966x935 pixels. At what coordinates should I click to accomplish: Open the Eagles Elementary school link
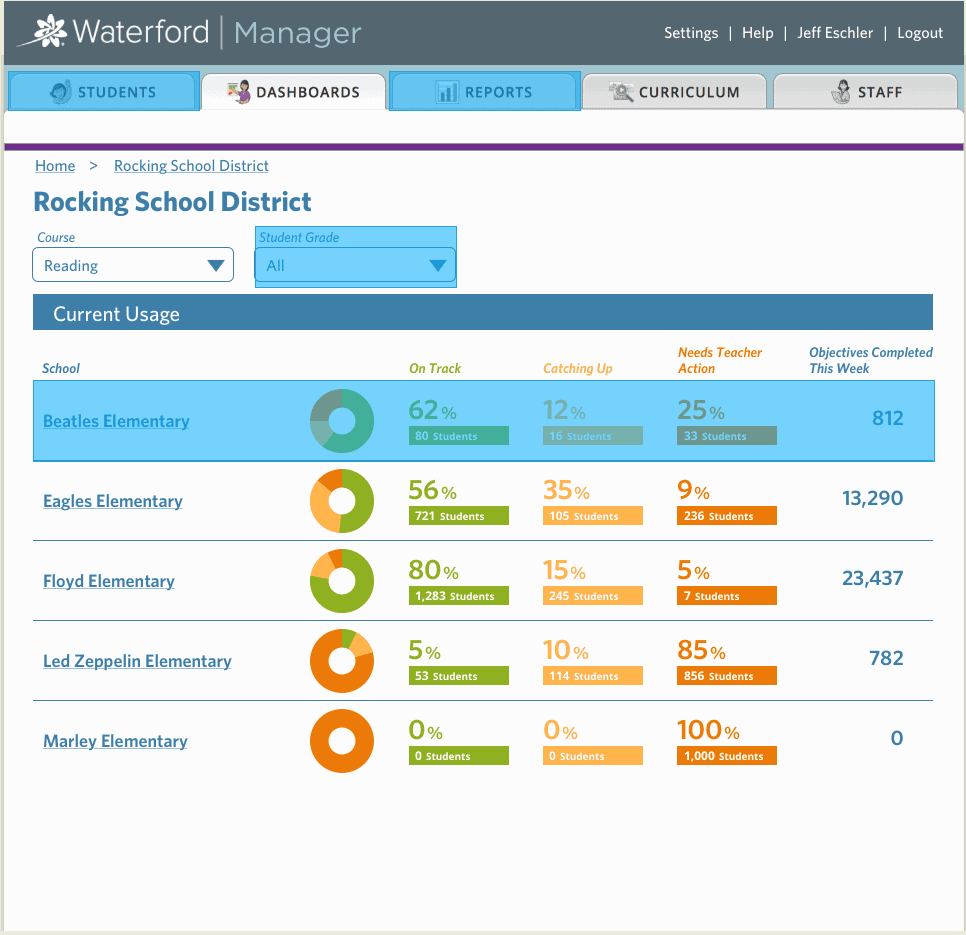[113, 501]
